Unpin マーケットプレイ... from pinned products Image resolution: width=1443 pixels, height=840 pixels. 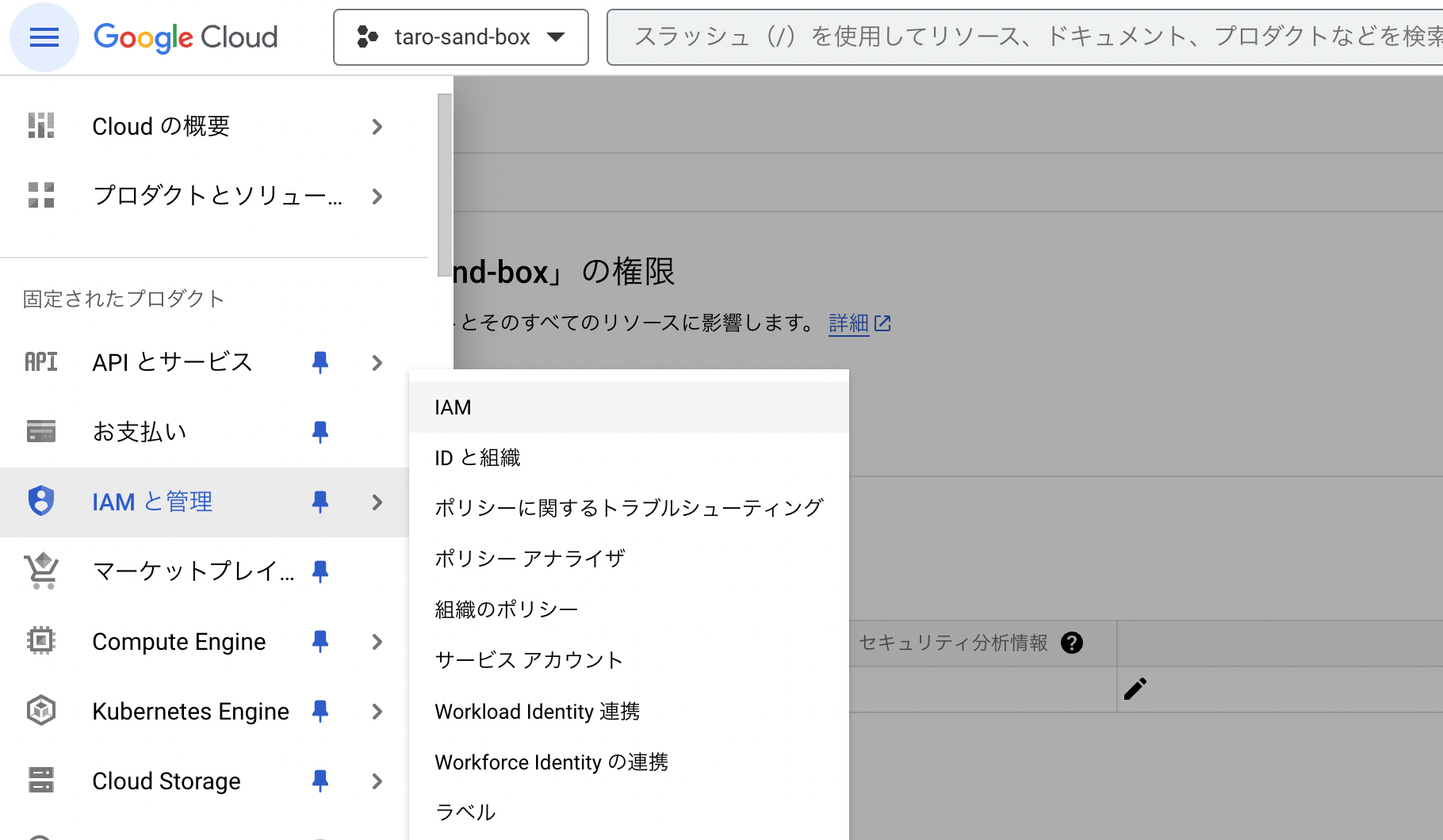[320, 571]
